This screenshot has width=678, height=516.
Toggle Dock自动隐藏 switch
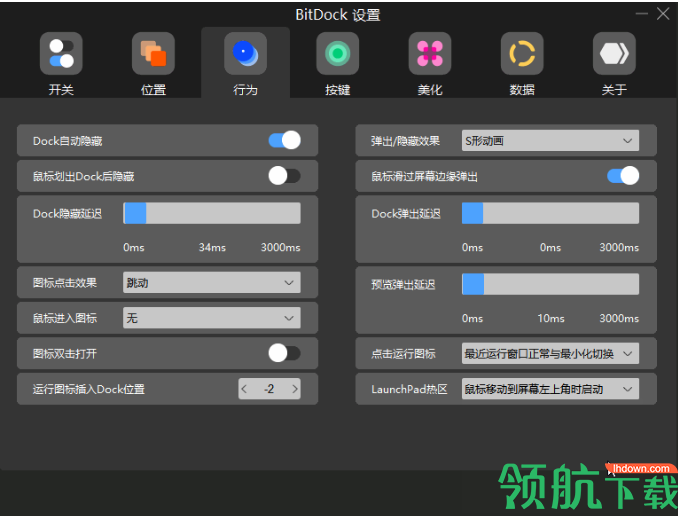coord(285,140)
